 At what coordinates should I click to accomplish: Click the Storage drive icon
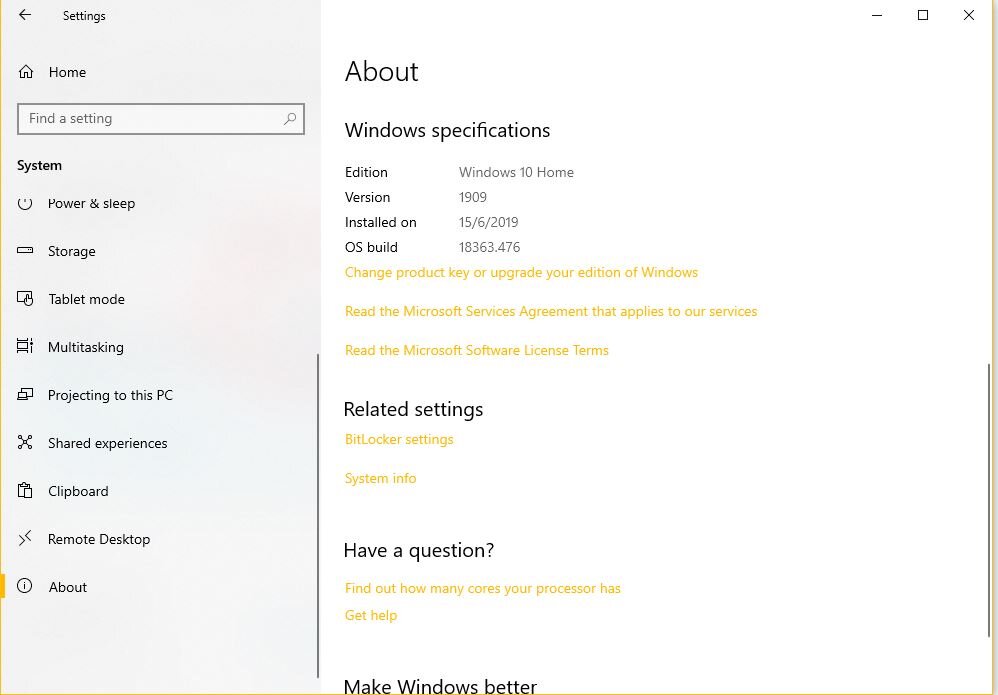25,251
